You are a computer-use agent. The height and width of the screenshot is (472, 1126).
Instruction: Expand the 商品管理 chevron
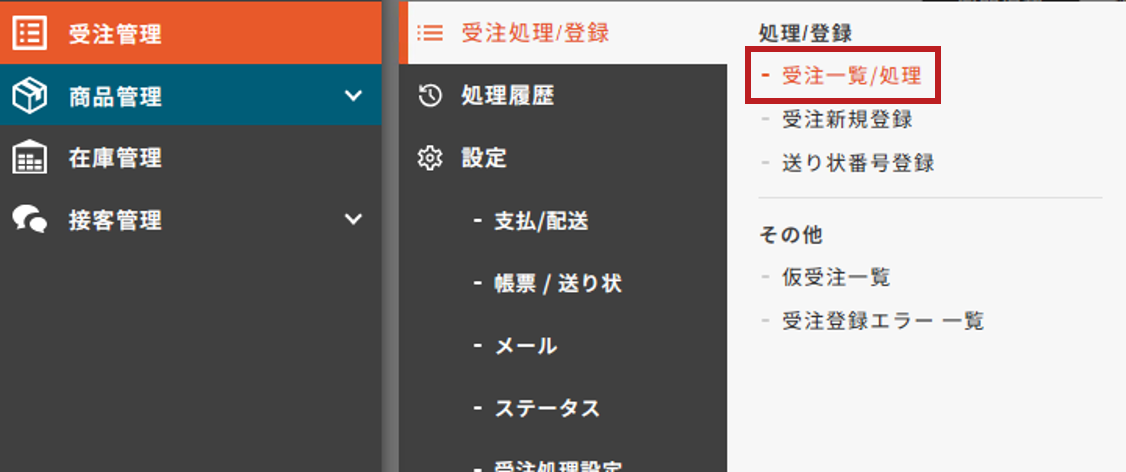(x=353, y=96)
